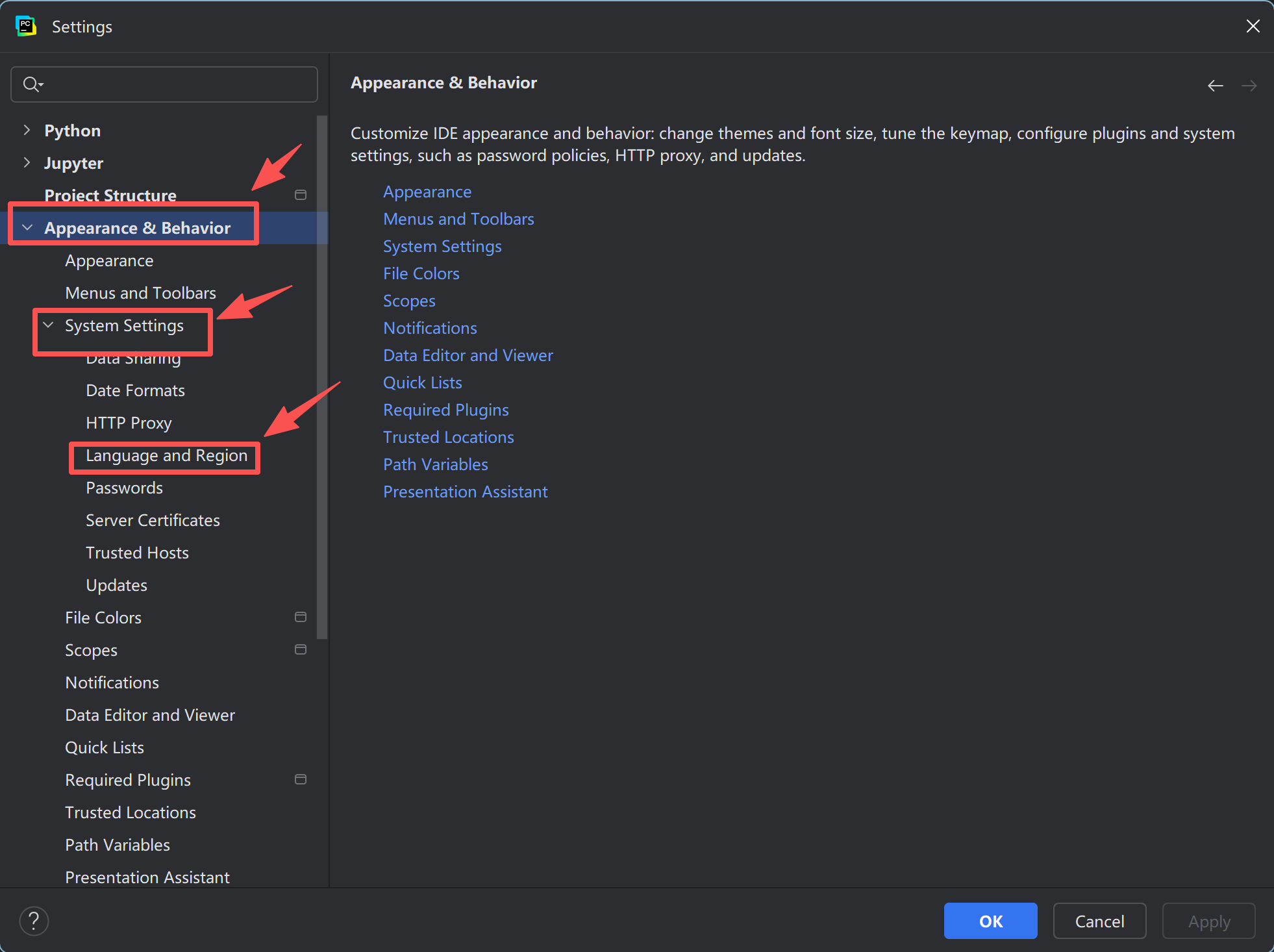Select HTTP Proxy settings item

coord(129,423)
